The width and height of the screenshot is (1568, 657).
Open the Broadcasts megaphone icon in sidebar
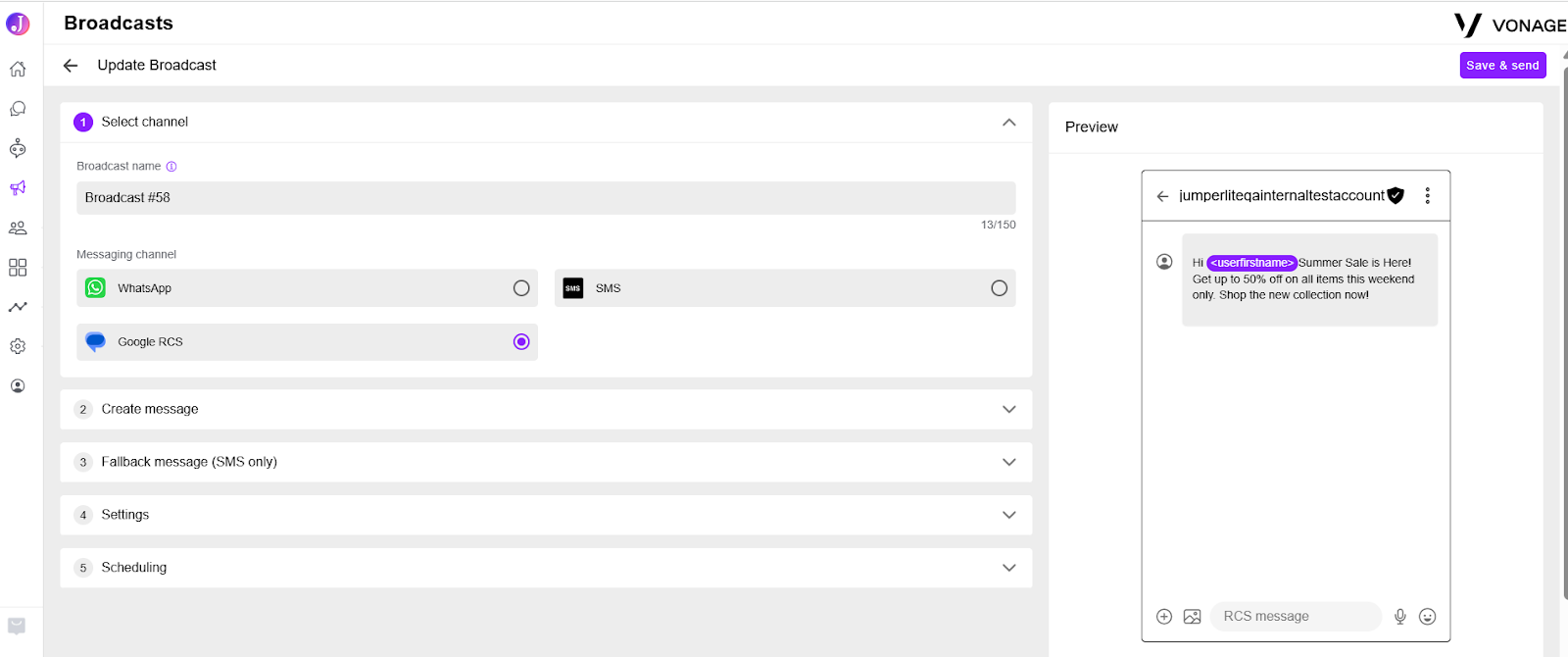point(18,188)
